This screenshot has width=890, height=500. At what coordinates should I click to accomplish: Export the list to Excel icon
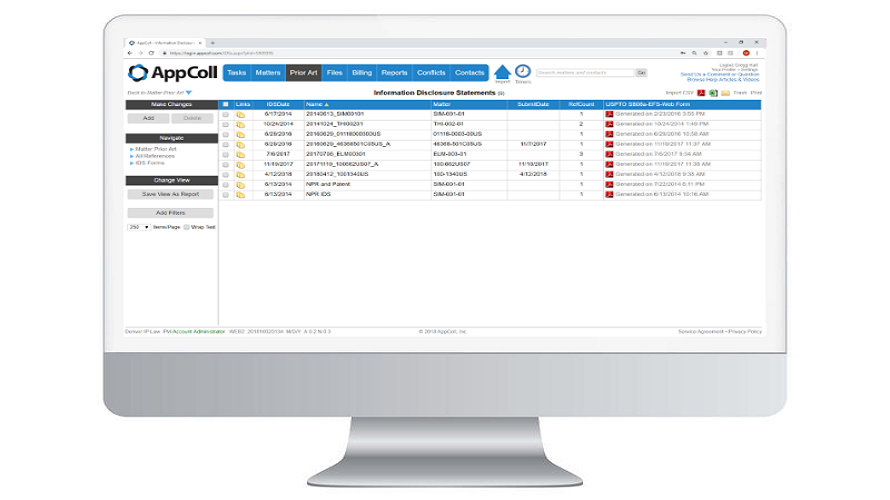pos(713,93)
